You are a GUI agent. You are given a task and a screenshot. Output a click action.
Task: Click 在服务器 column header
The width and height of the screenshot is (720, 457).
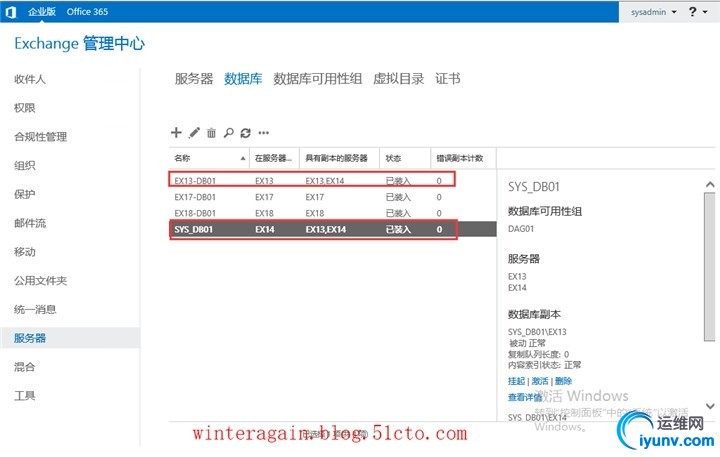coord(273,158)
